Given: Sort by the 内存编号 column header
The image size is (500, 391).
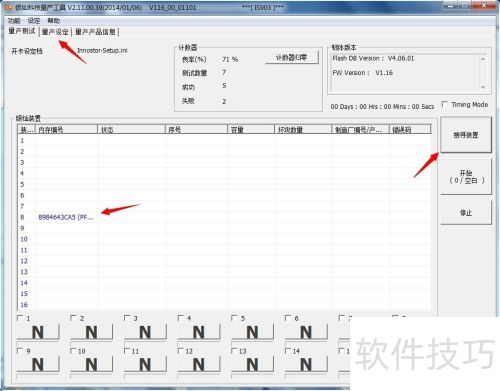Looking at the screenshot, I should tap(66, 130).
